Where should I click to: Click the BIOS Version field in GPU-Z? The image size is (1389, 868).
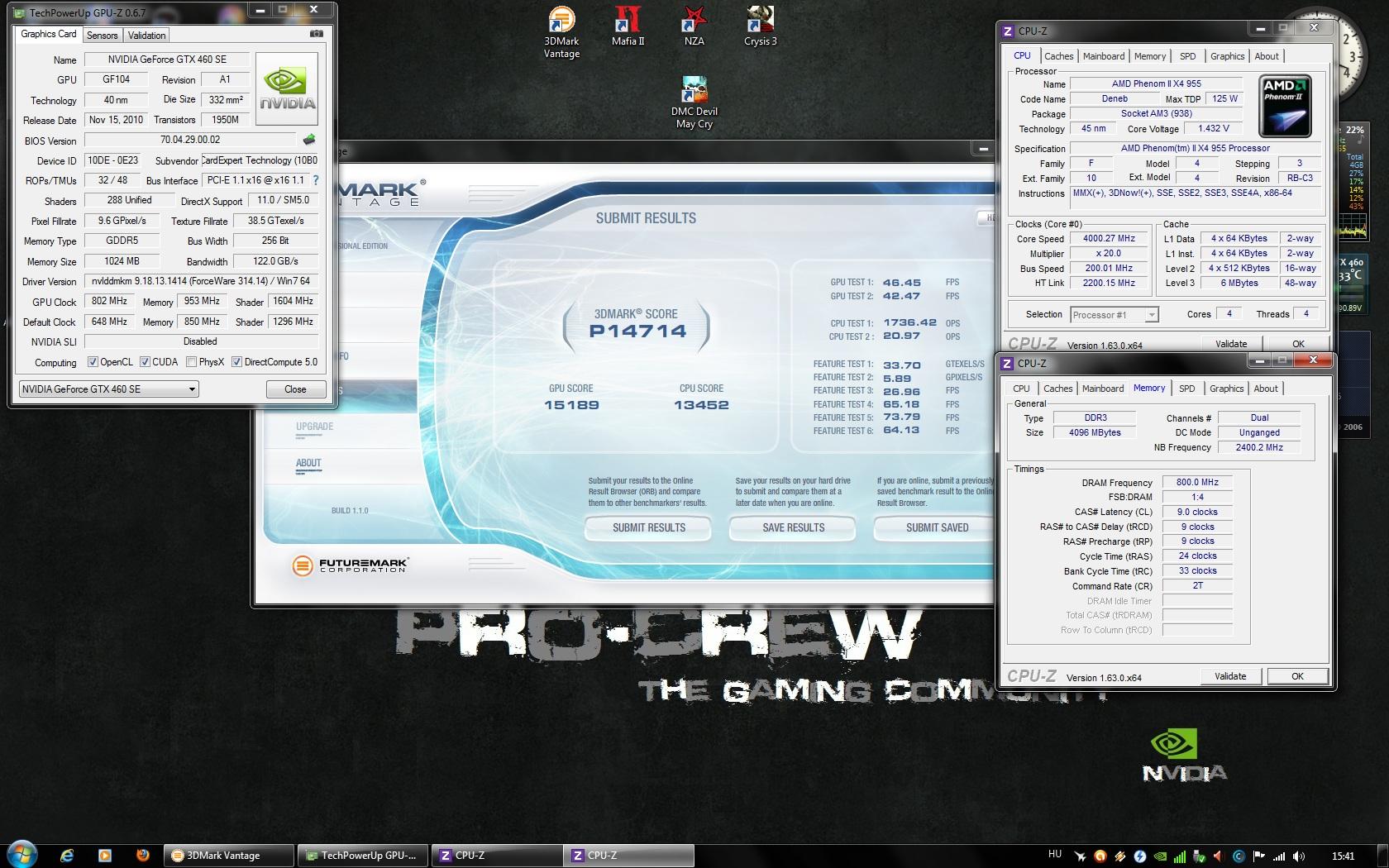(190, 141)
